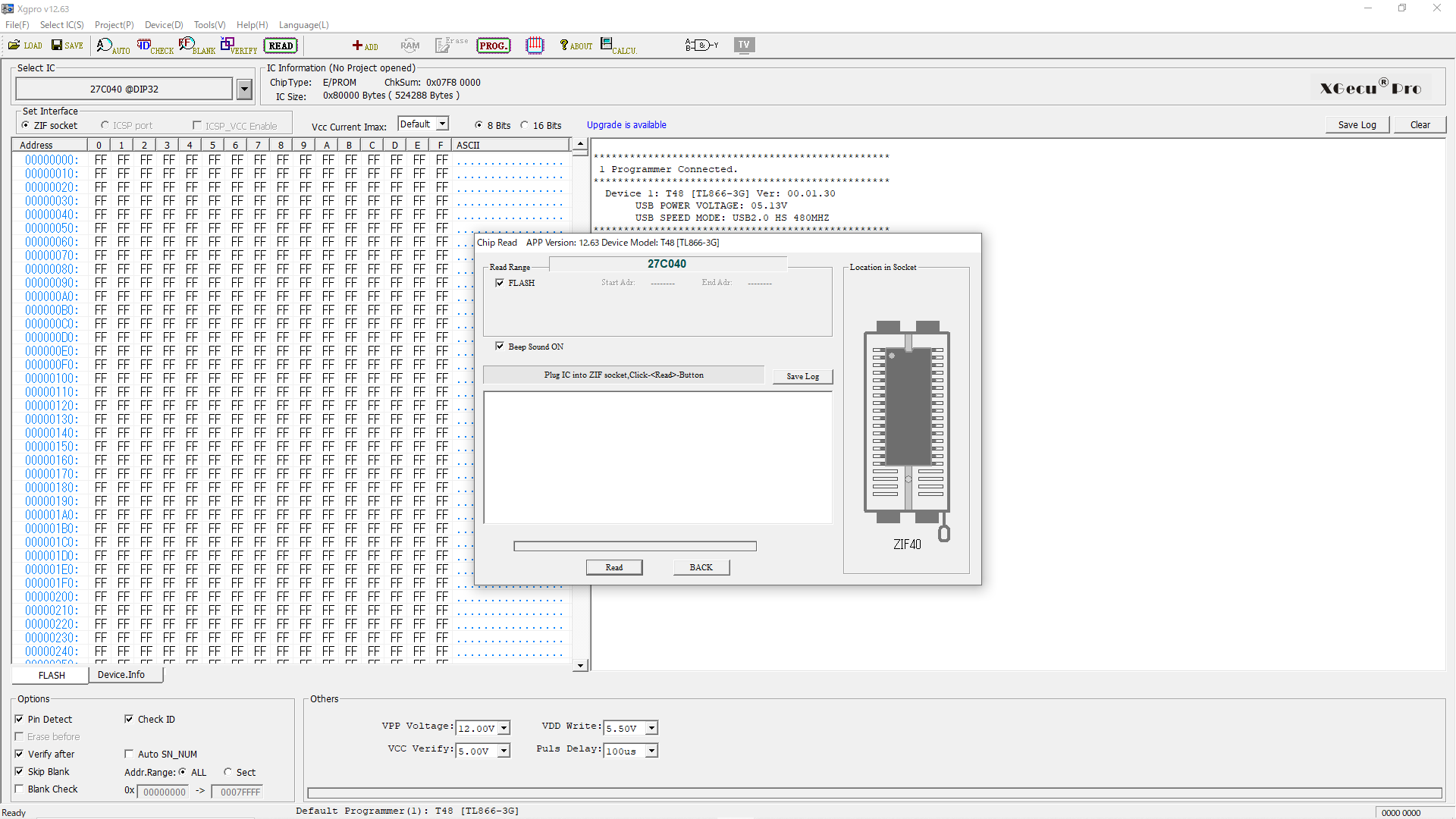Switch to the Device.Info tab
Screen dimensions: 1456x819
121,675
